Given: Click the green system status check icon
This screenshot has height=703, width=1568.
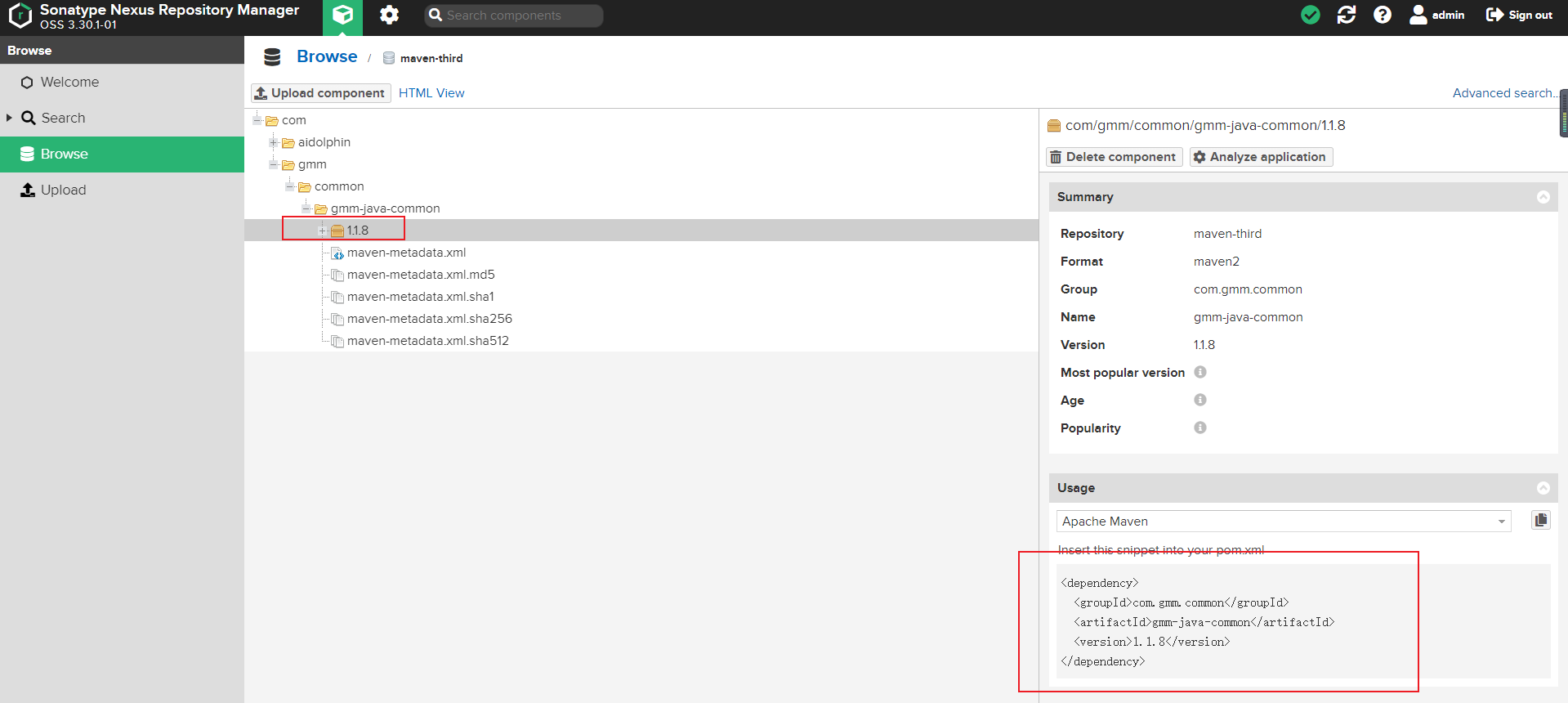Looking at the screenshot, I should coord(1311,15).
